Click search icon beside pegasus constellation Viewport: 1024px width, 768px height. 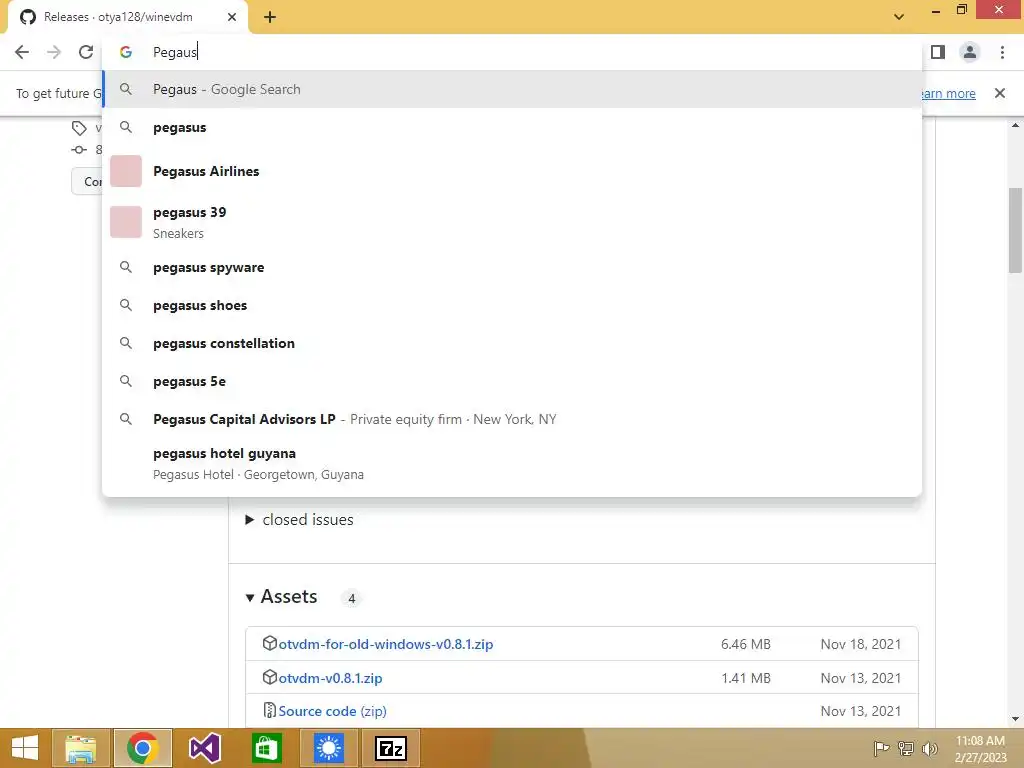coord(126,343)
